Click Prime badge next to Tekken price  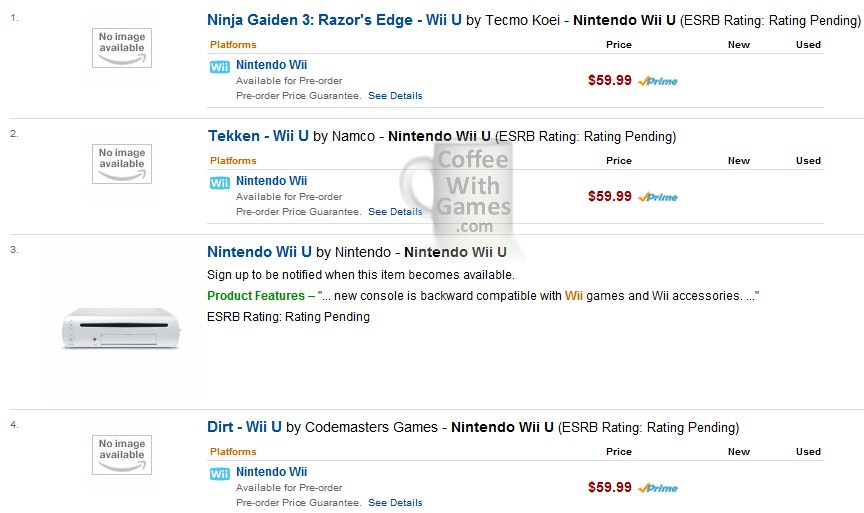(x=658, y=197)
